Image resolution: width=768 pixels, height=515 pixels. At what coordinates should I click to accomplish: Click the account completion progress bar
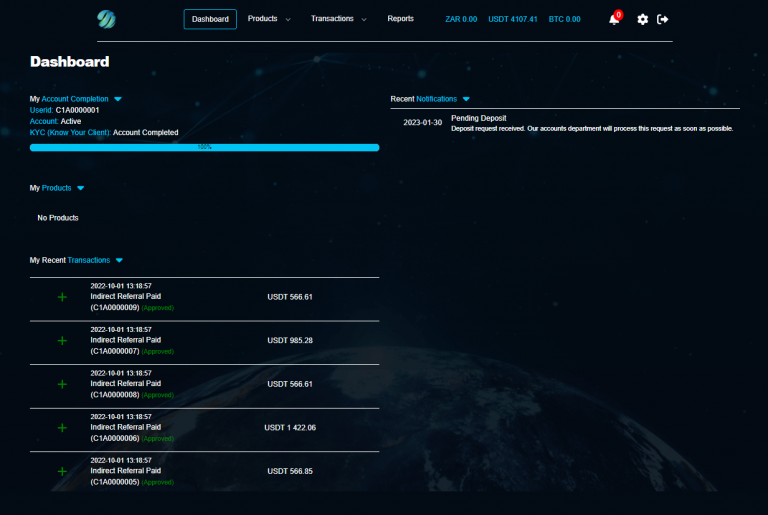pyautogui.click(x=204, y=147)
